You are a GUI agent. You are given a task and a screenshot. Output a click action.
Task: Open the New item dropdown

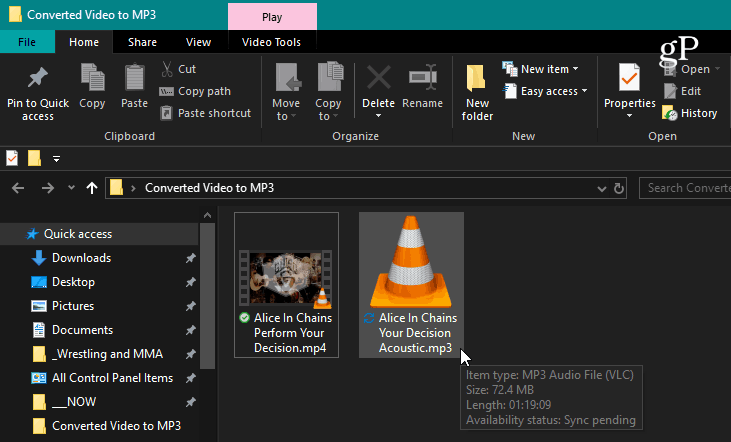pos(541,69)
